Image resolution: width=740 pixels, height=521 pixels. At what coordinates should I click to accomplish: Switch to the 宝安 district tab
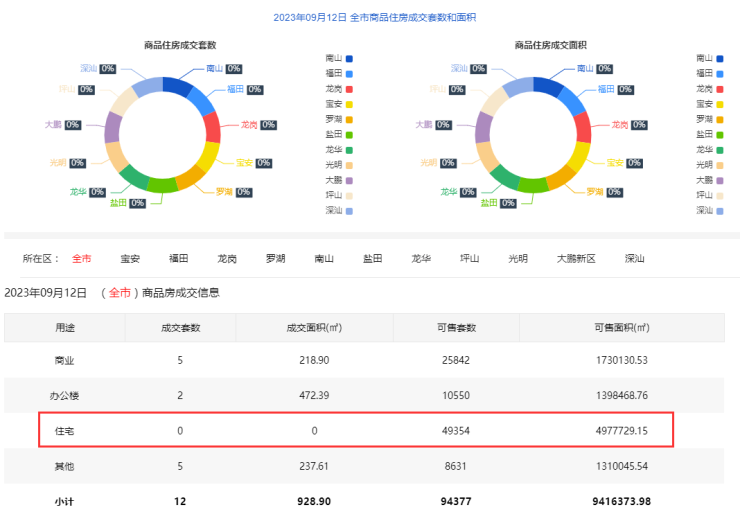[130, 258]
